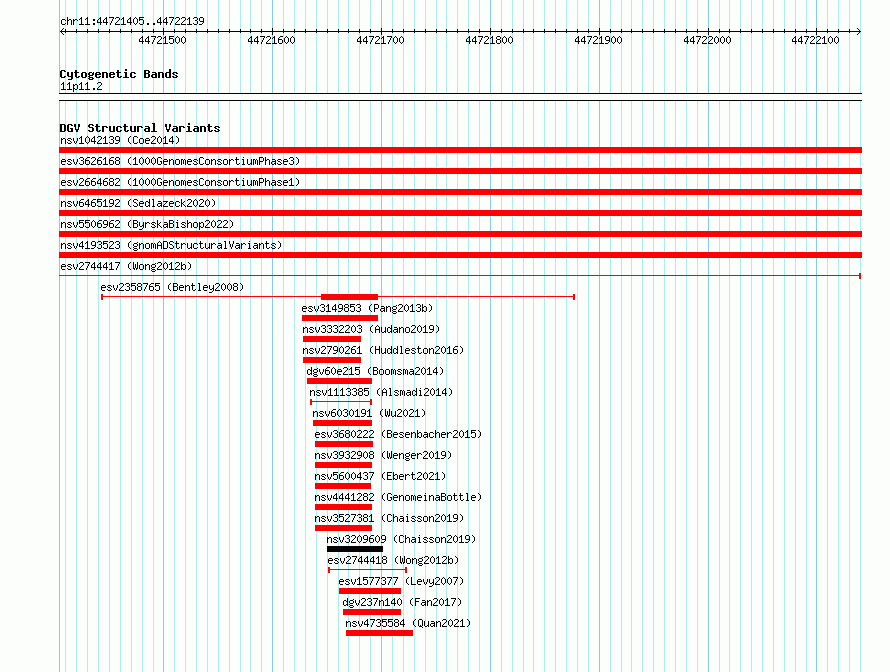Click the thin esv2744418 interval line
The height and width of the screenshot is (672, 890).
[x=368, y=570]
